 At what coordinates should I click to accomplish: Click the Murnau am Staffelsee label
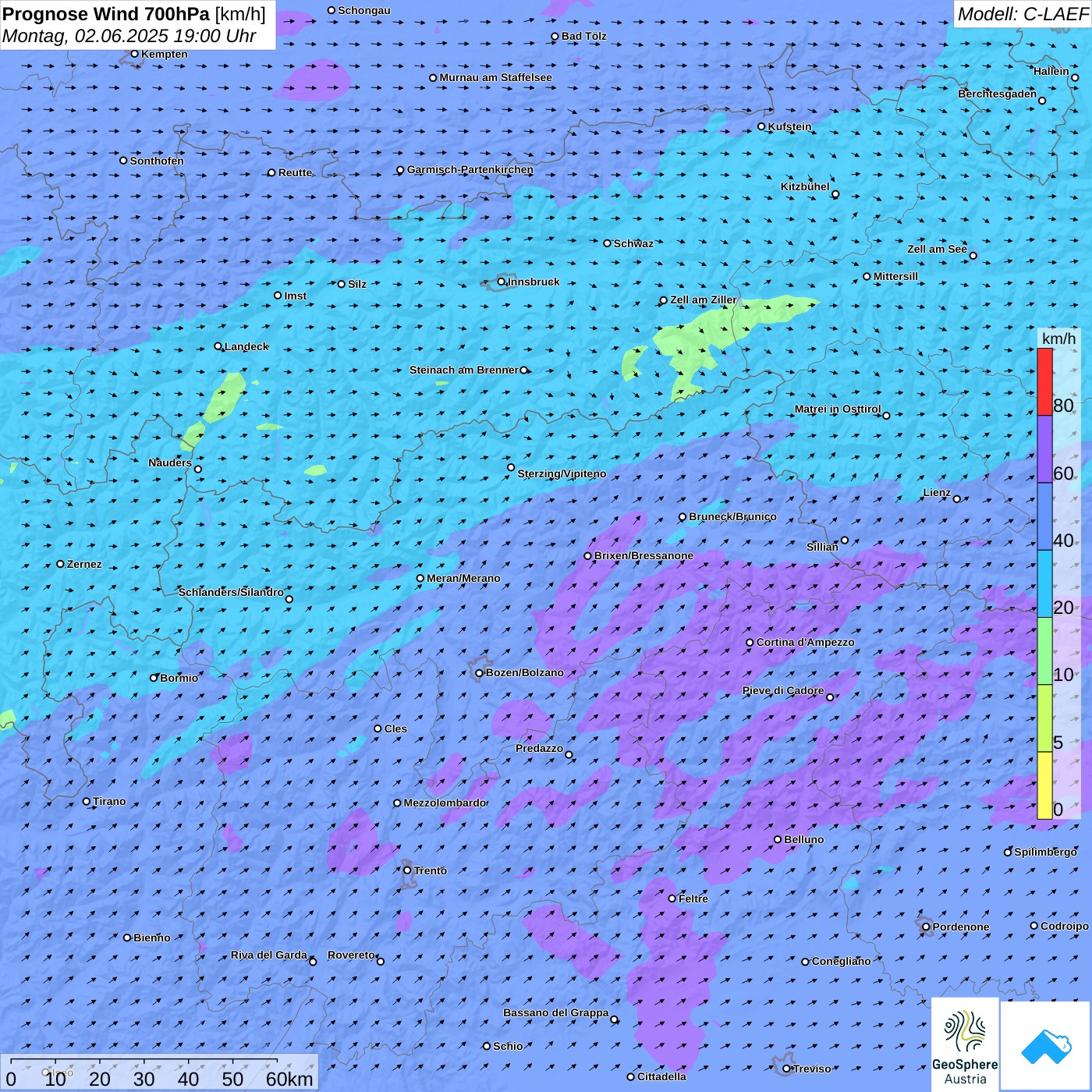(x=496, y=77)
